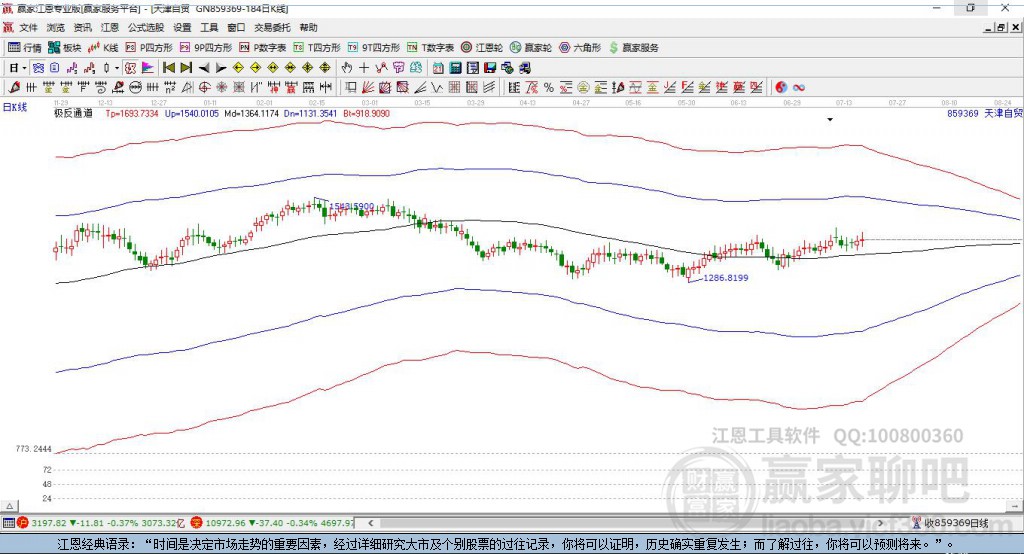1024x554 pixels.
Task: Click the 天津自贸 stock name
Action: [1003, 114]
